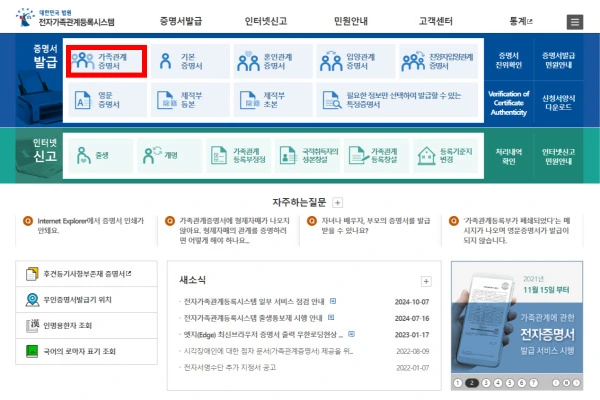The width and height of the screenshot is (600, 400).
Task: Click the 증명서 진위확인 button
Action: (509, 60)
